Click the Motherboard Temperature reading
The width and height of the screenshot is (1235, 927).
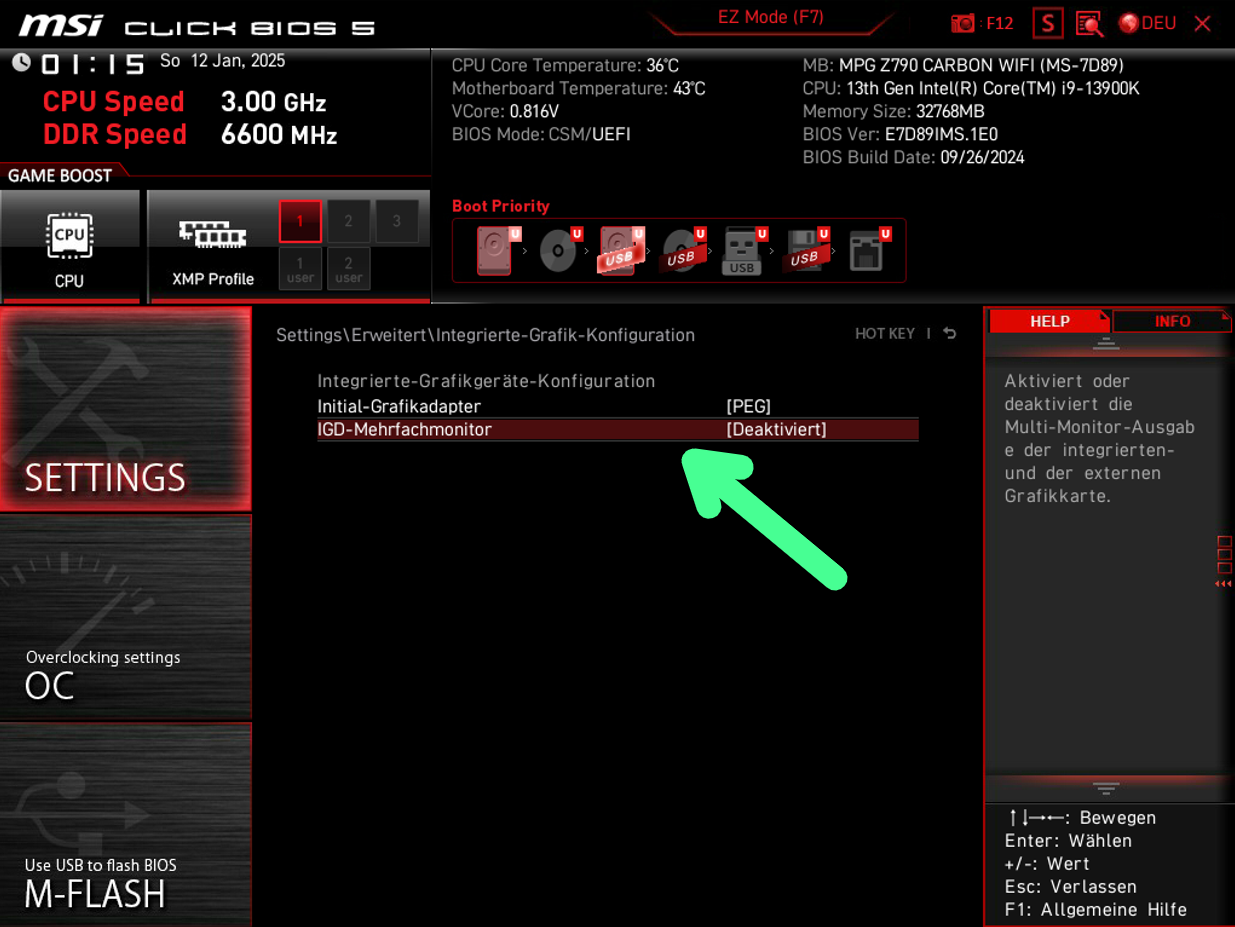(x=578, y=88)
